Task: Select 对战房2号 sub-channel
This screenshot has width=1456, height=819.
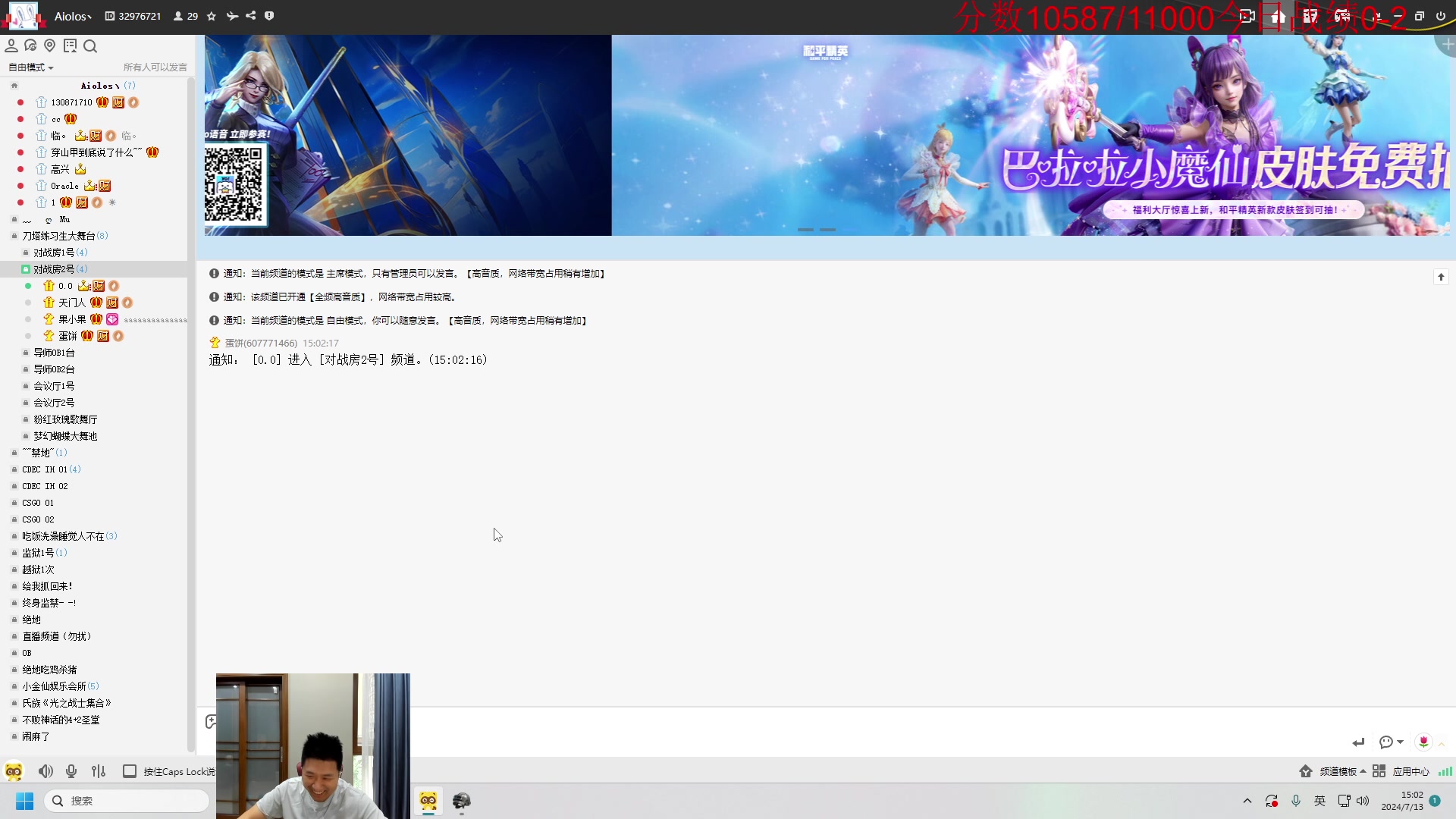Action: click(x=54, y=269)
